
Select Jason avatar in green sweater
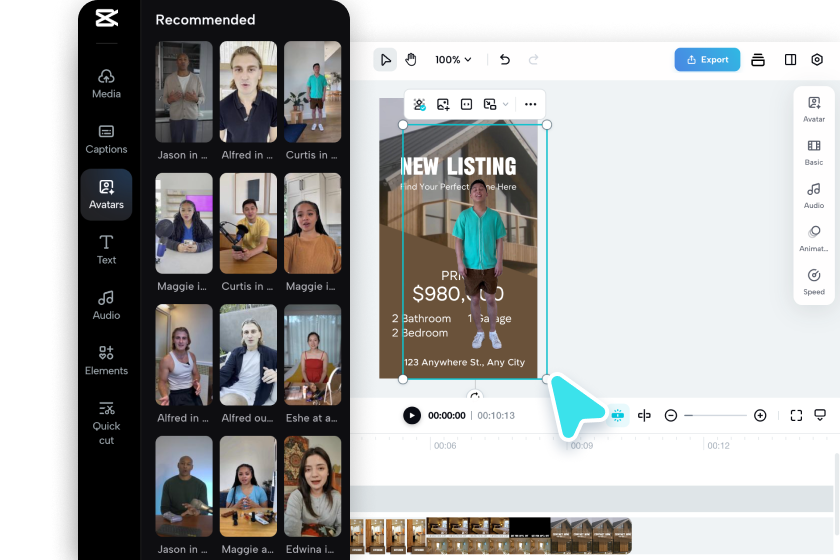(x=184, y=486)
